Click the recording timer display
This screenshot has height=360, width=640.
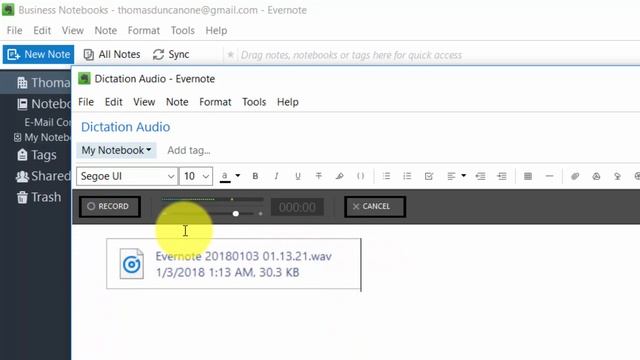pos(297,207)
